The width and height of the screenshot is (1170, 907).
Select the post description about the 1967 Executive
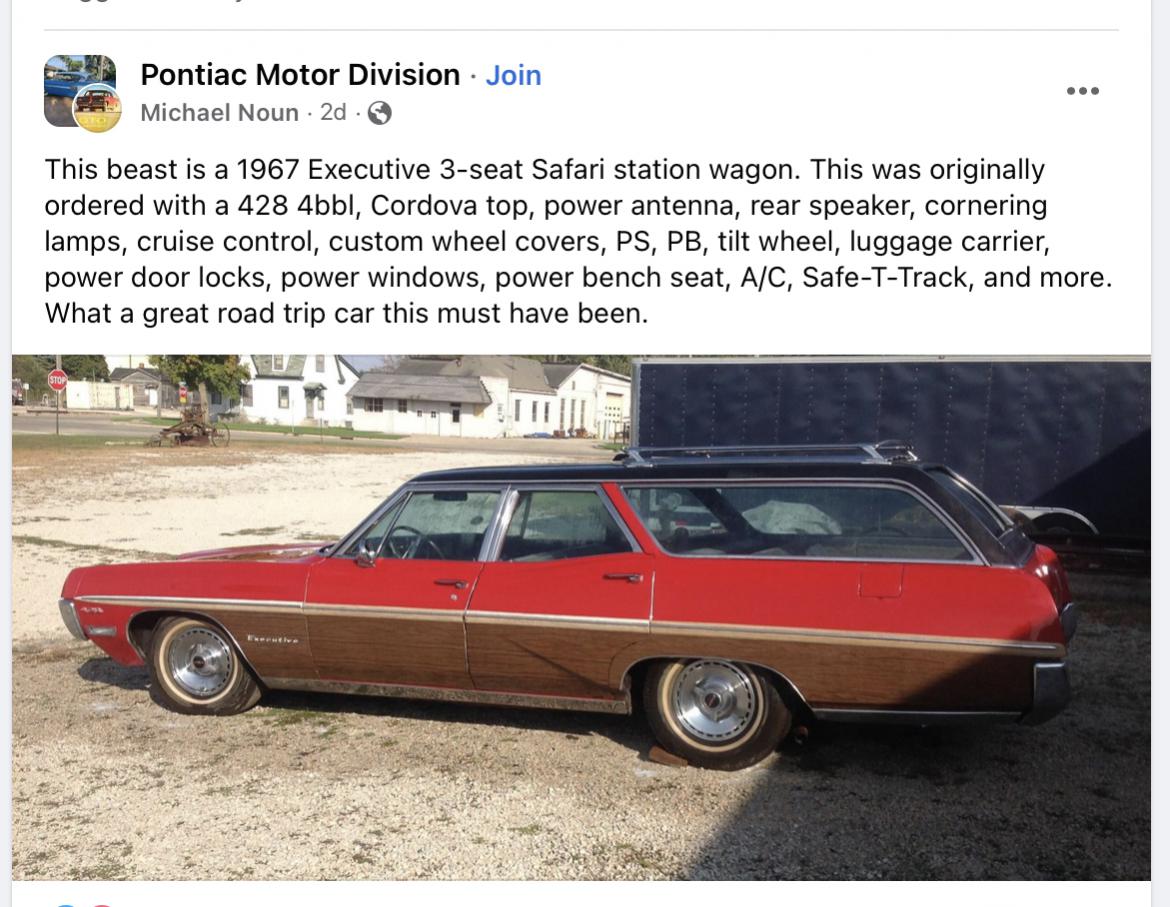(577, 241)
